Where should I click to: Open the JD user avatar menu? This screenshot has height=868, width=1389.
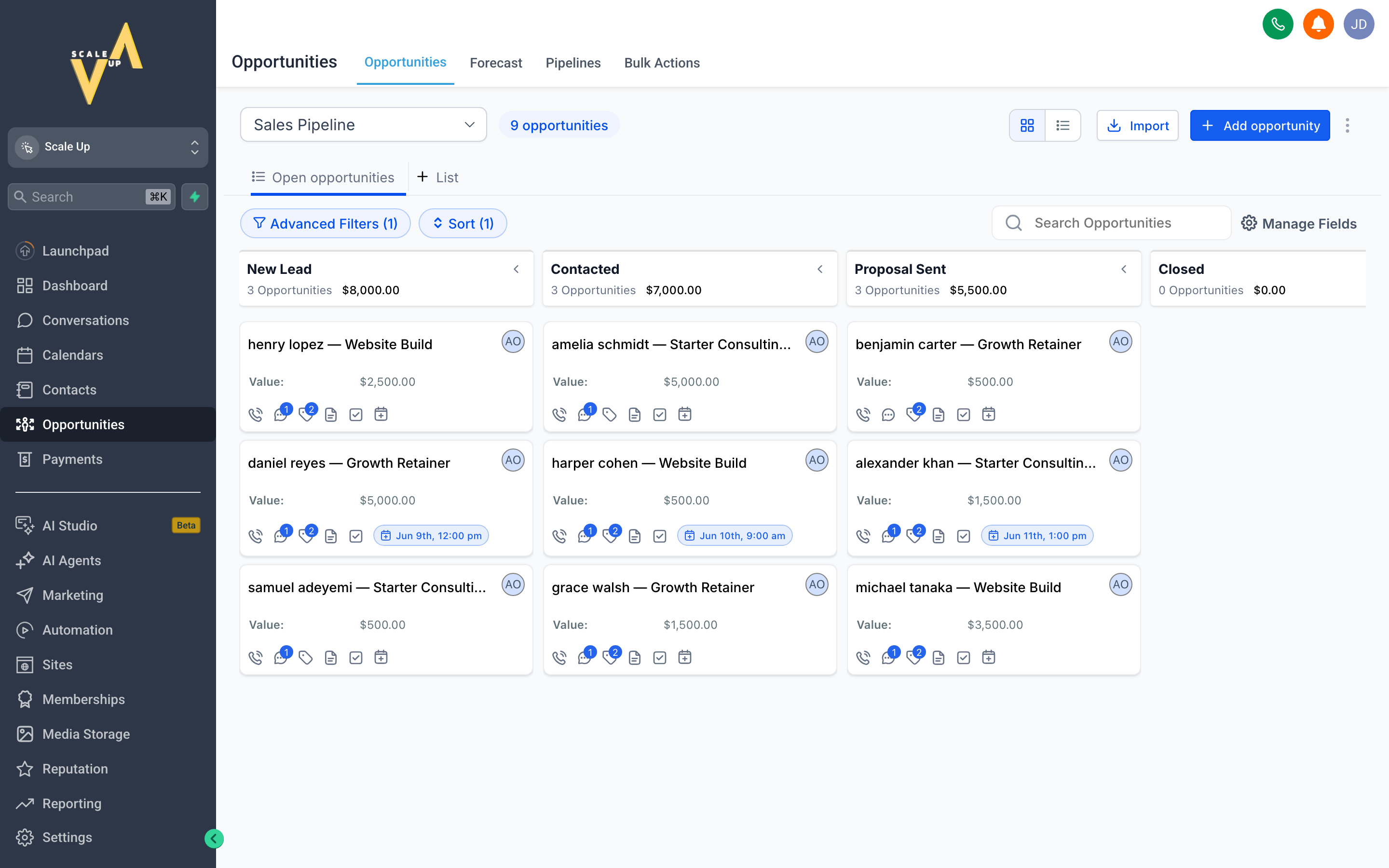point(1359,24)
